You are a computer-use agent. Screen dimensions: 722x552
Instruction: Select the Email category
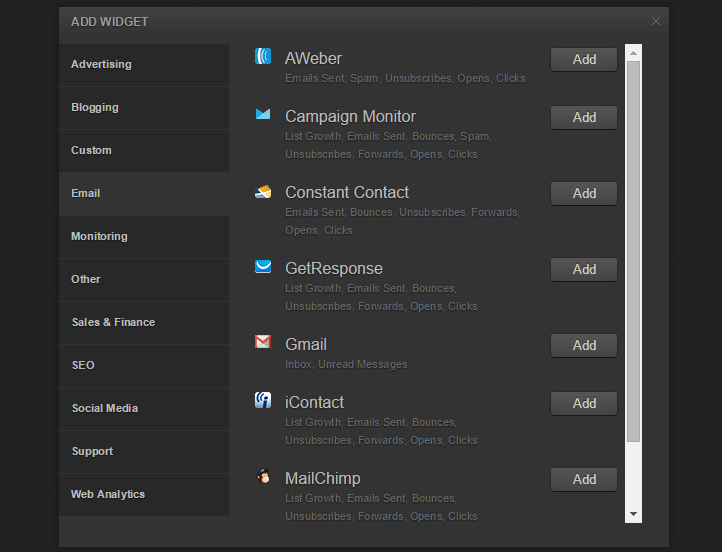tap(144, 193)
